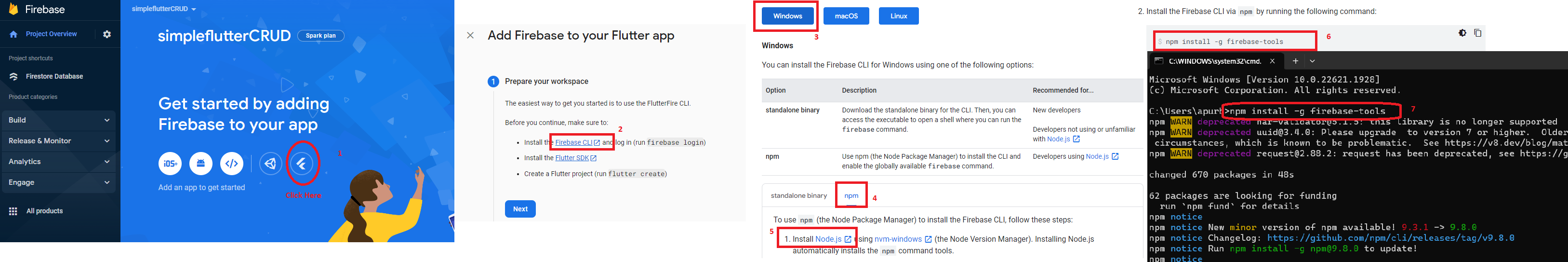Click 'standalone binary' cell in options table

tap(793, 110)
